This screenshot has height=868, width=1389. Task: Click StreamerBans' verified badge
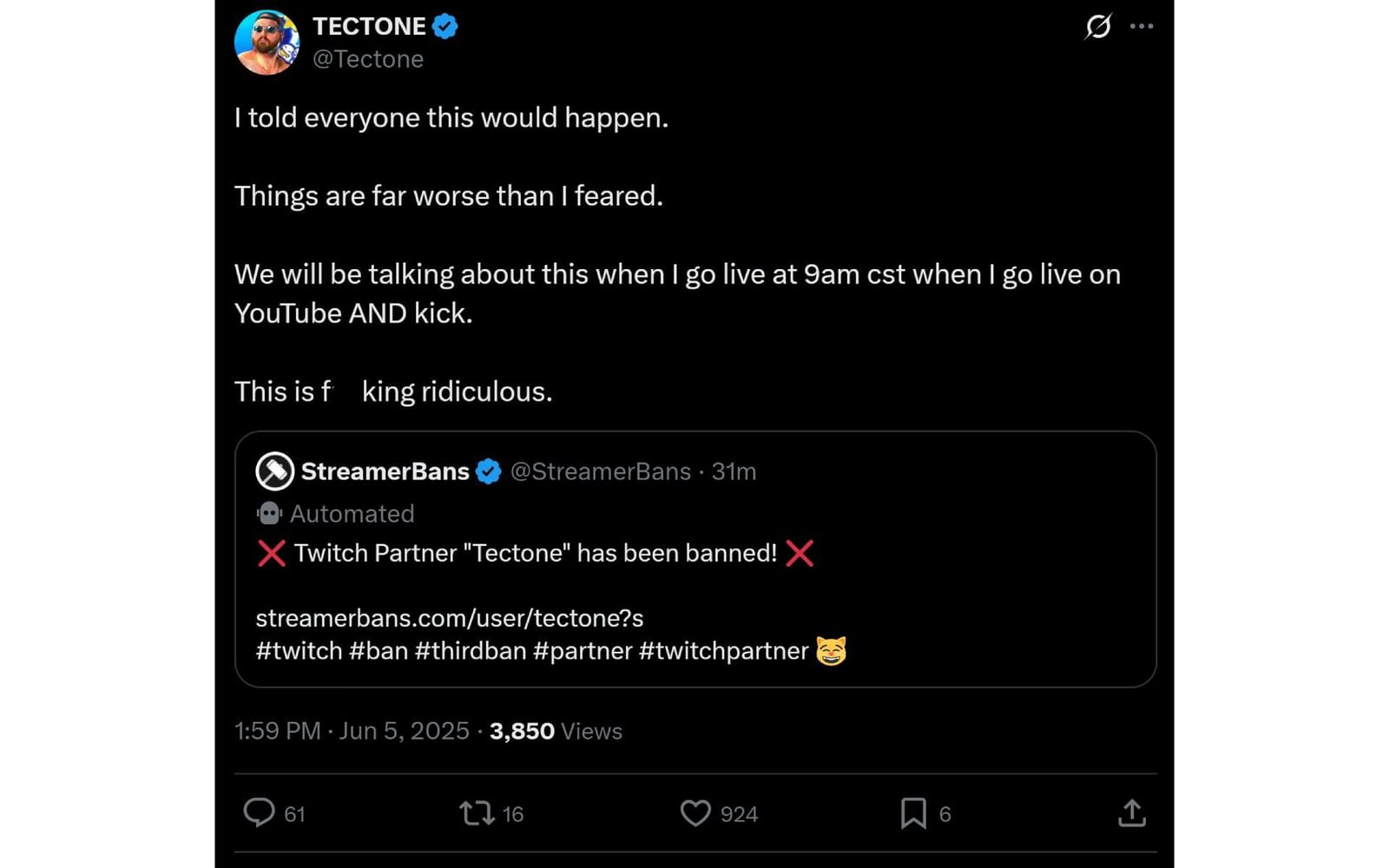(x=489, y=471)
